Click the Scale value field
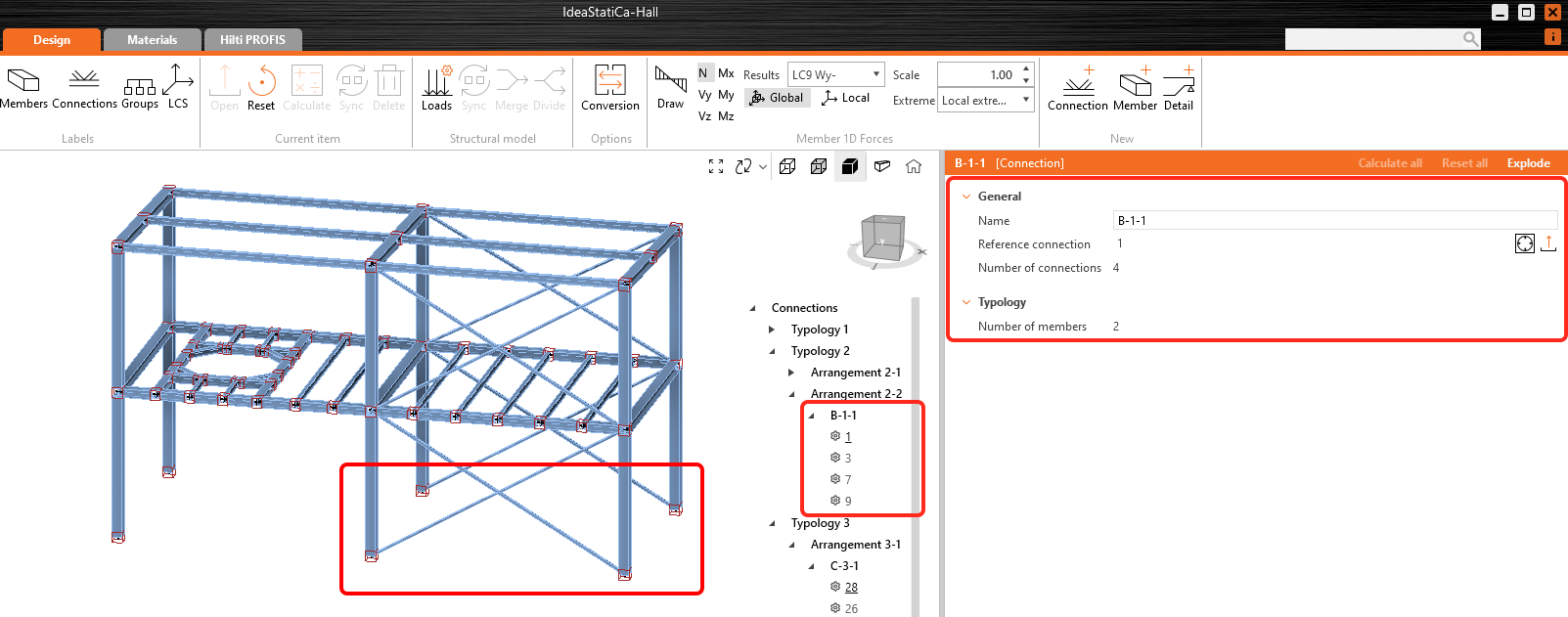Screen dimensions: 1568x617 (x=978, y=74)
